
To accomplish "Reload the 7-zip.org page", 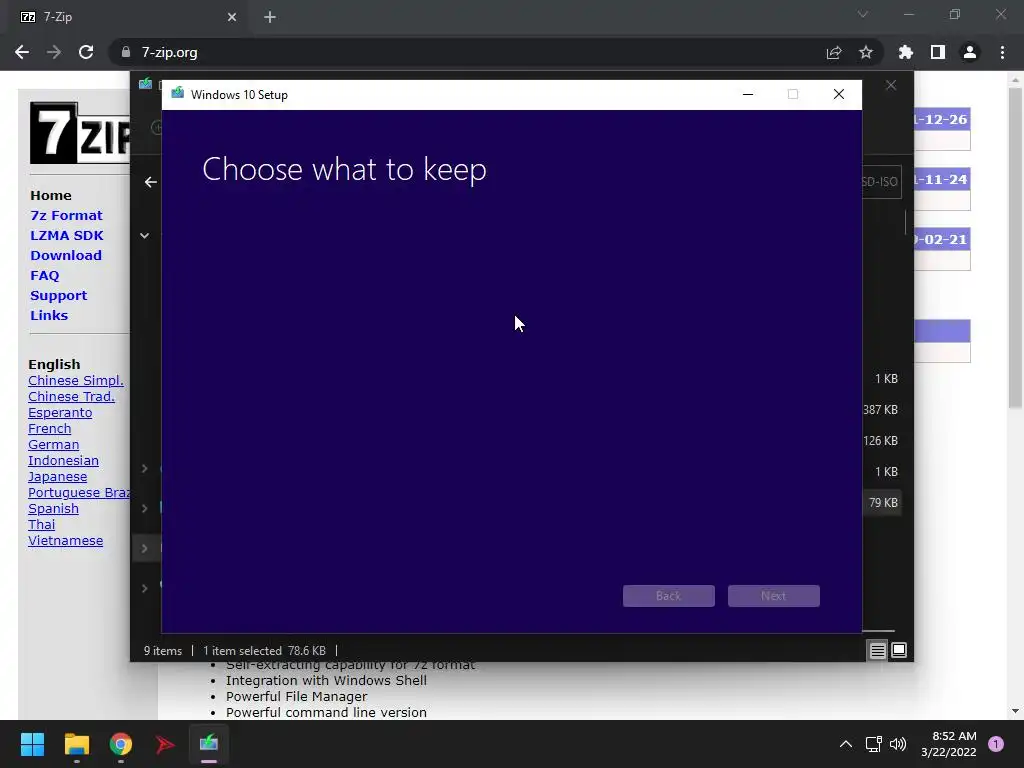I will pyautogui.click(x=86, y=52).
